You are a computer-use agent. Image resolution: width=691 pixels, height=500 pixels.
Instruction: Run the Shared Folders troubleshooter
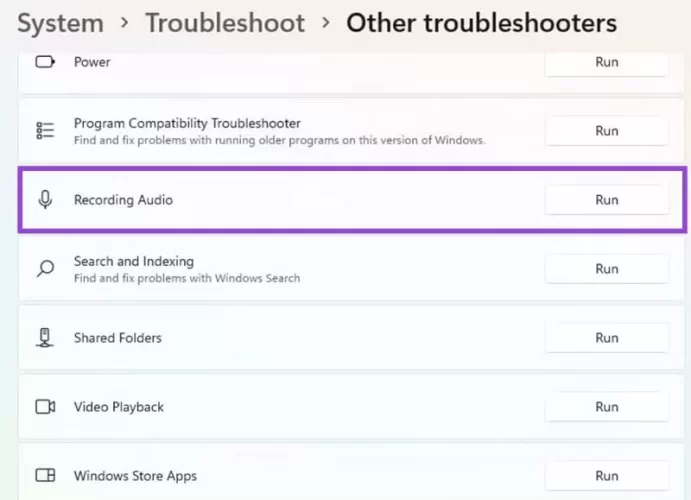click(x=606, y=338)
